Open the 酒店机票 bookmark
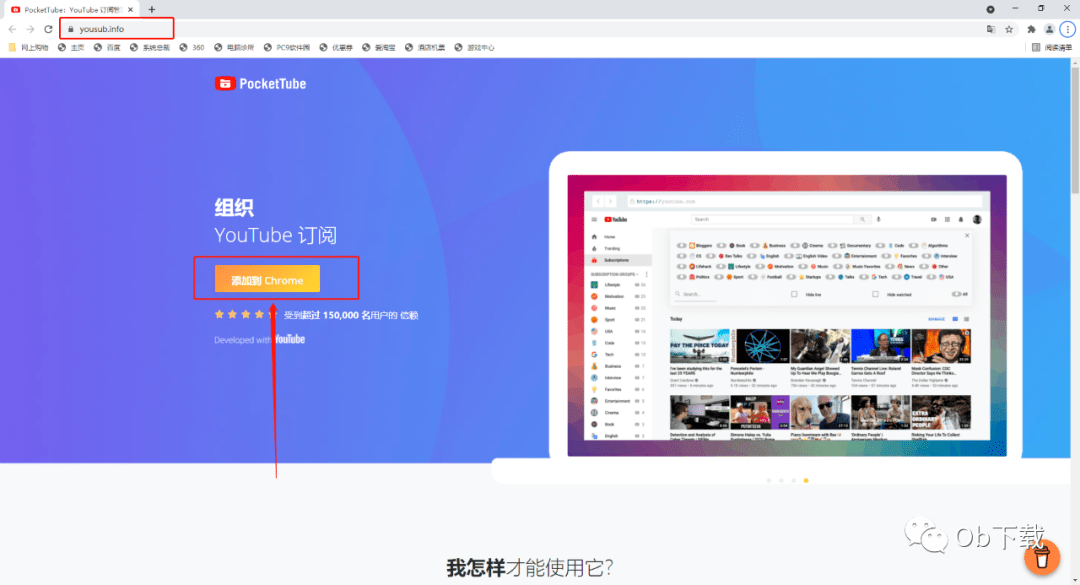The image size is (1080, 585). [425, 48]
